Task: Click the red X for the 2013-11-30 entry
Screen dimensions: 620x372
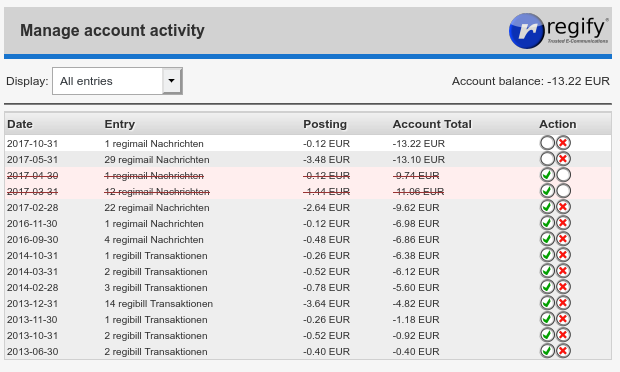Action: [563, 319]
